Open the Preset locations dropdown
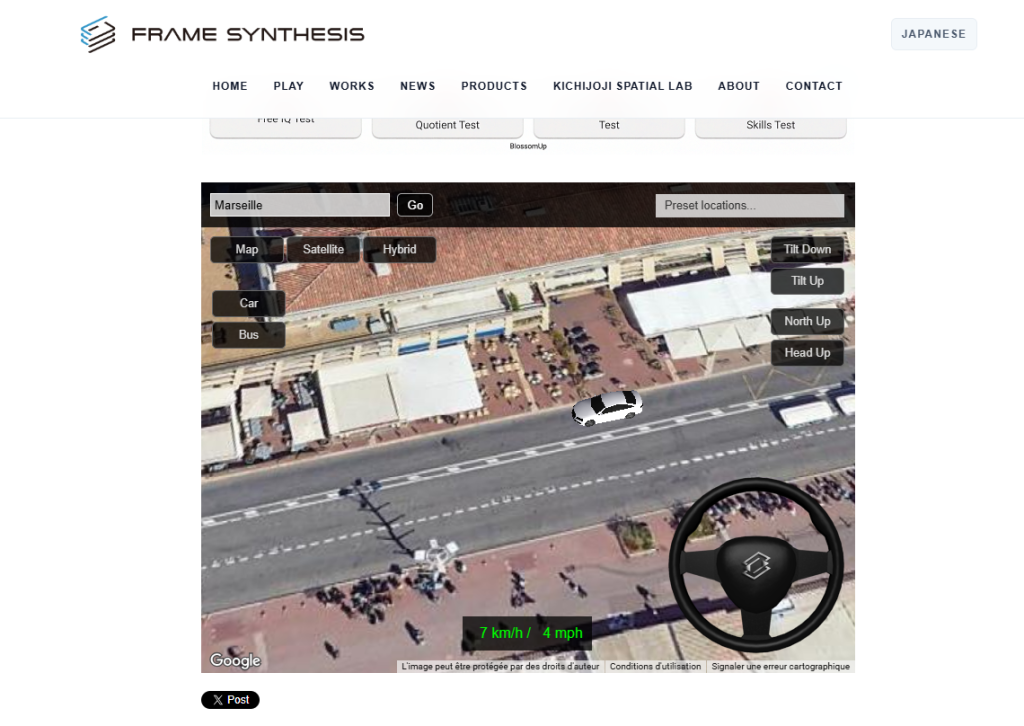Image resolution: width=1024 pixels, height=726 pixels. click(x=750, y=205)
